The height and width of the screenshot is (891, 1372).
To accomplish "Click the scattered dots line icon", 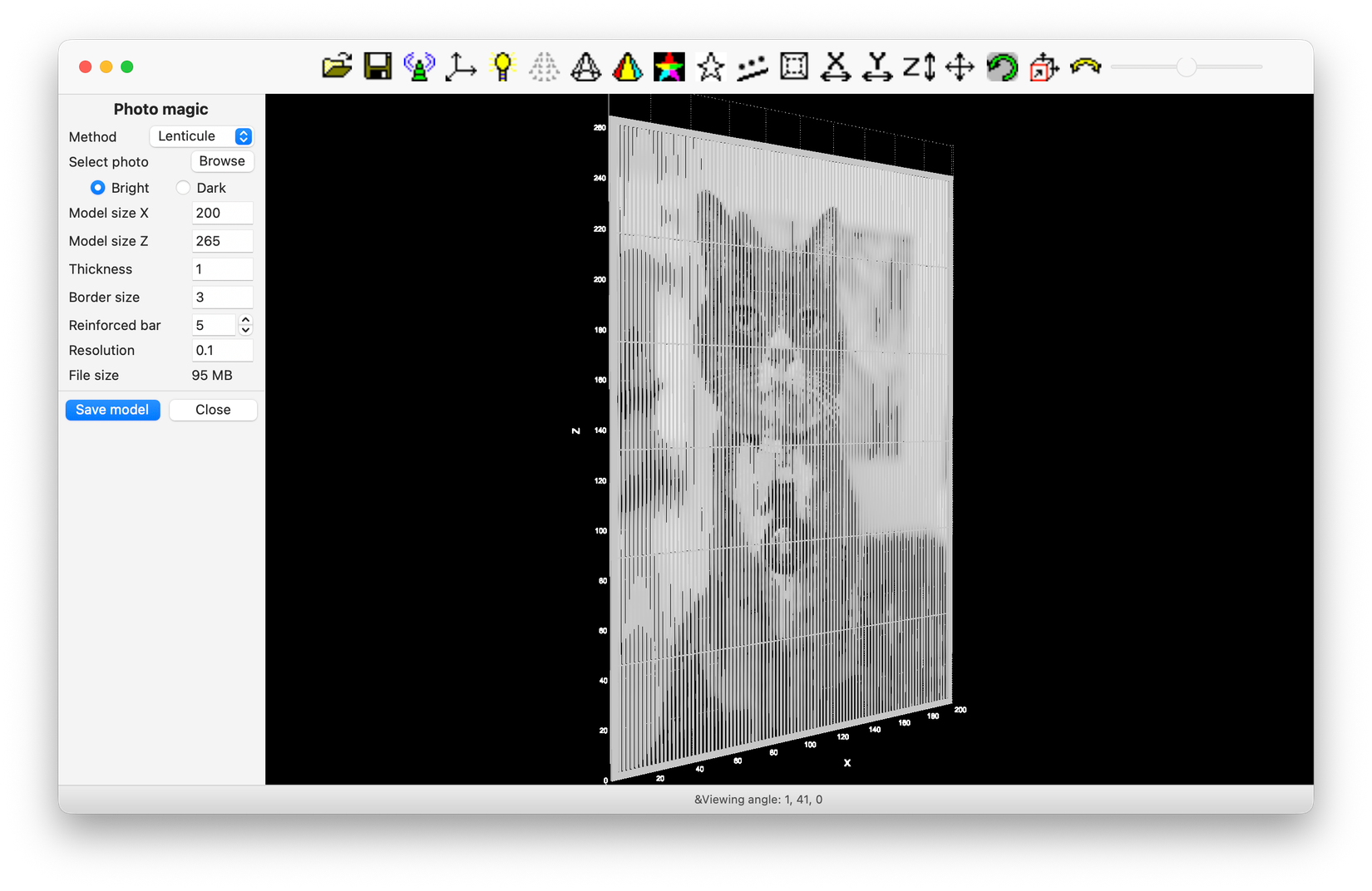I will tap(752, 66).
